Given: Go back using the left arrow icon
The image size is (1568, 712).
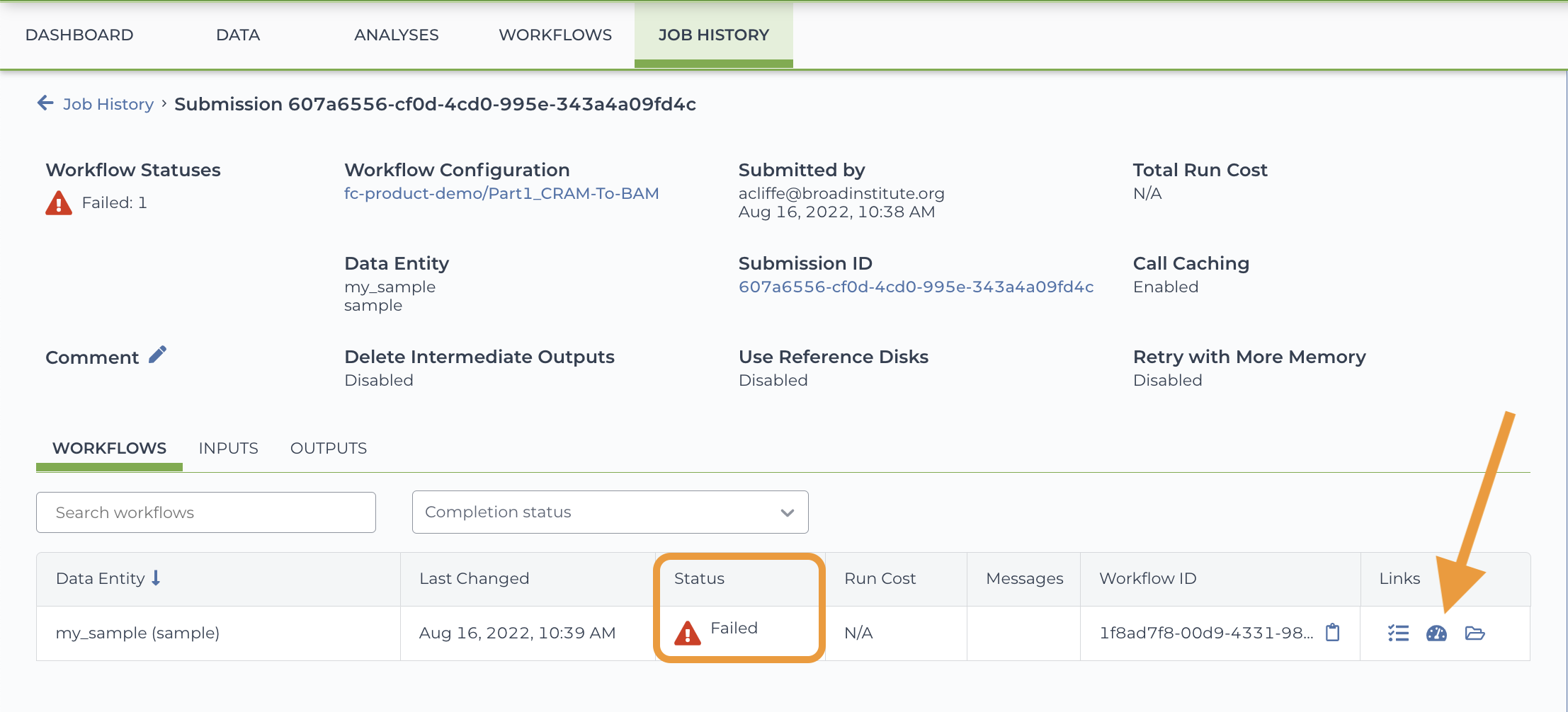Looking at the screenshot, I should click(x=45, y=103).
